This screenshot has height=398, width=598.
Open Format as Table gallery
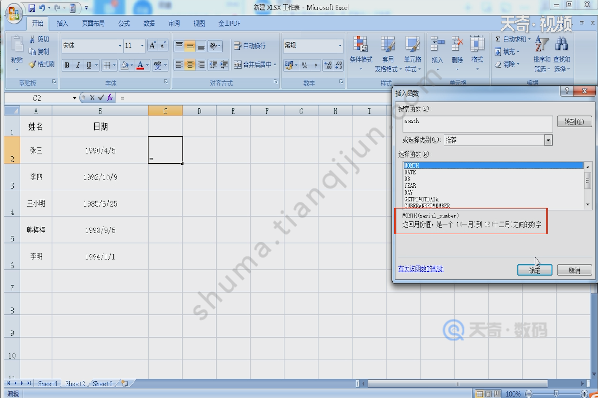[387, 54]
